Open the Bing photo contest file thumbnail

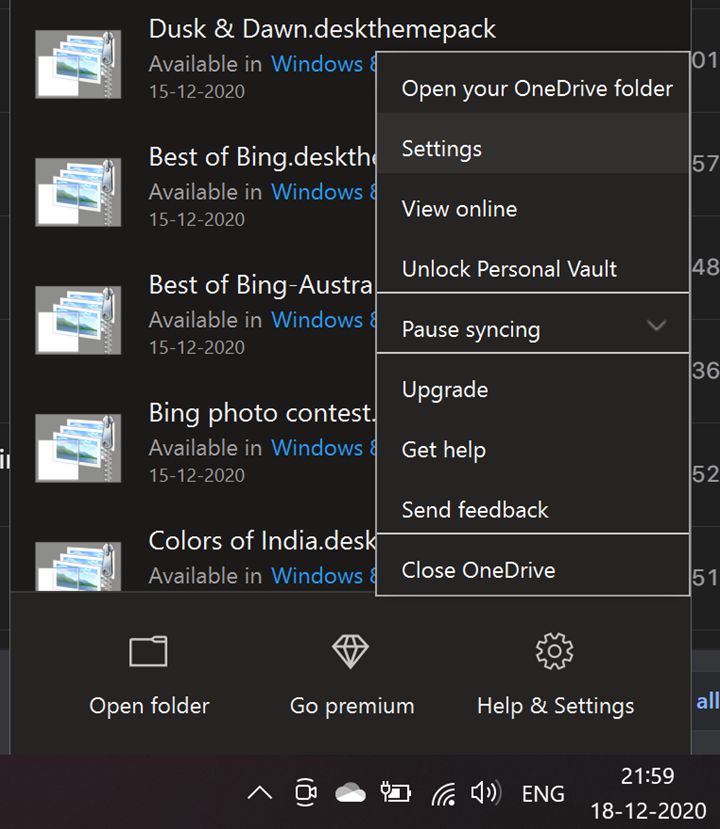click(x=78, y=448)
